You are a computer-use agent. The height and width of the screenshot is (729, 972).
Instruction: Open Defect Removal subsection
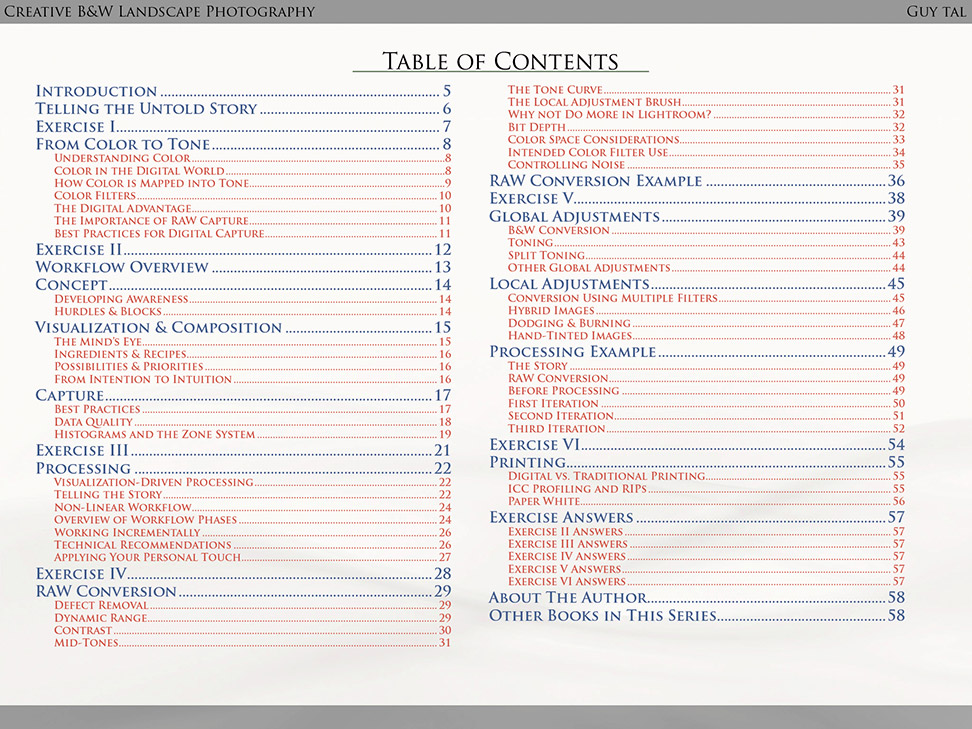[252, 605]
